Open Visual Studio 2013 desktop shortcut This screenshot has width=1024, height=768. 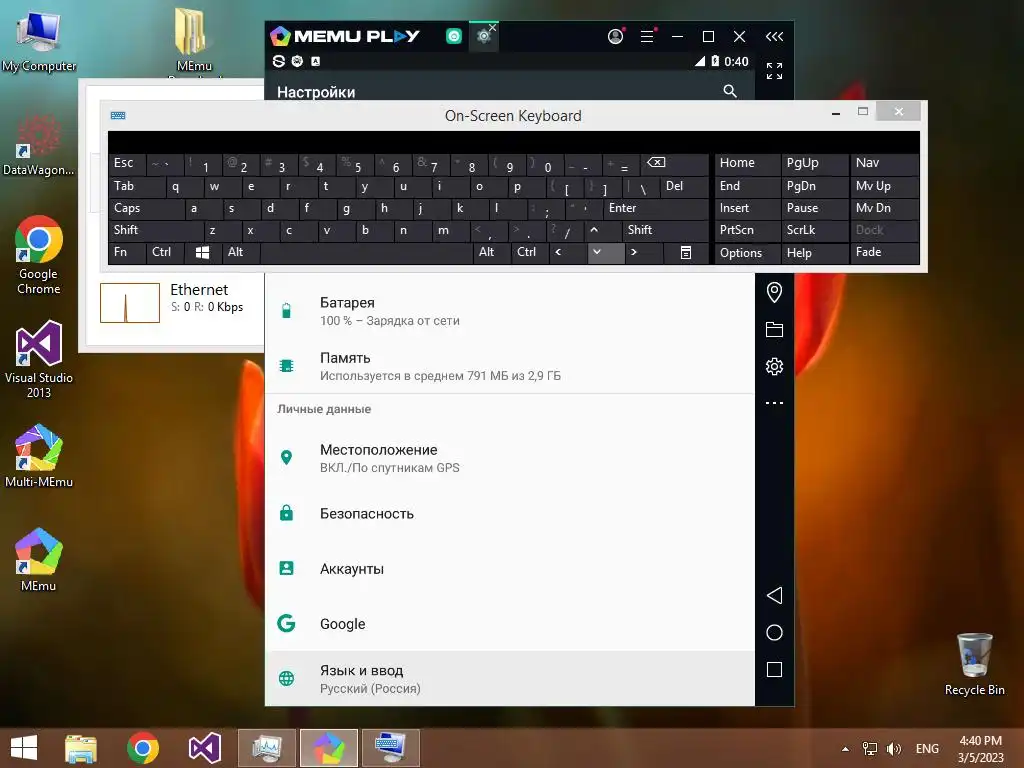coord(39,359)
